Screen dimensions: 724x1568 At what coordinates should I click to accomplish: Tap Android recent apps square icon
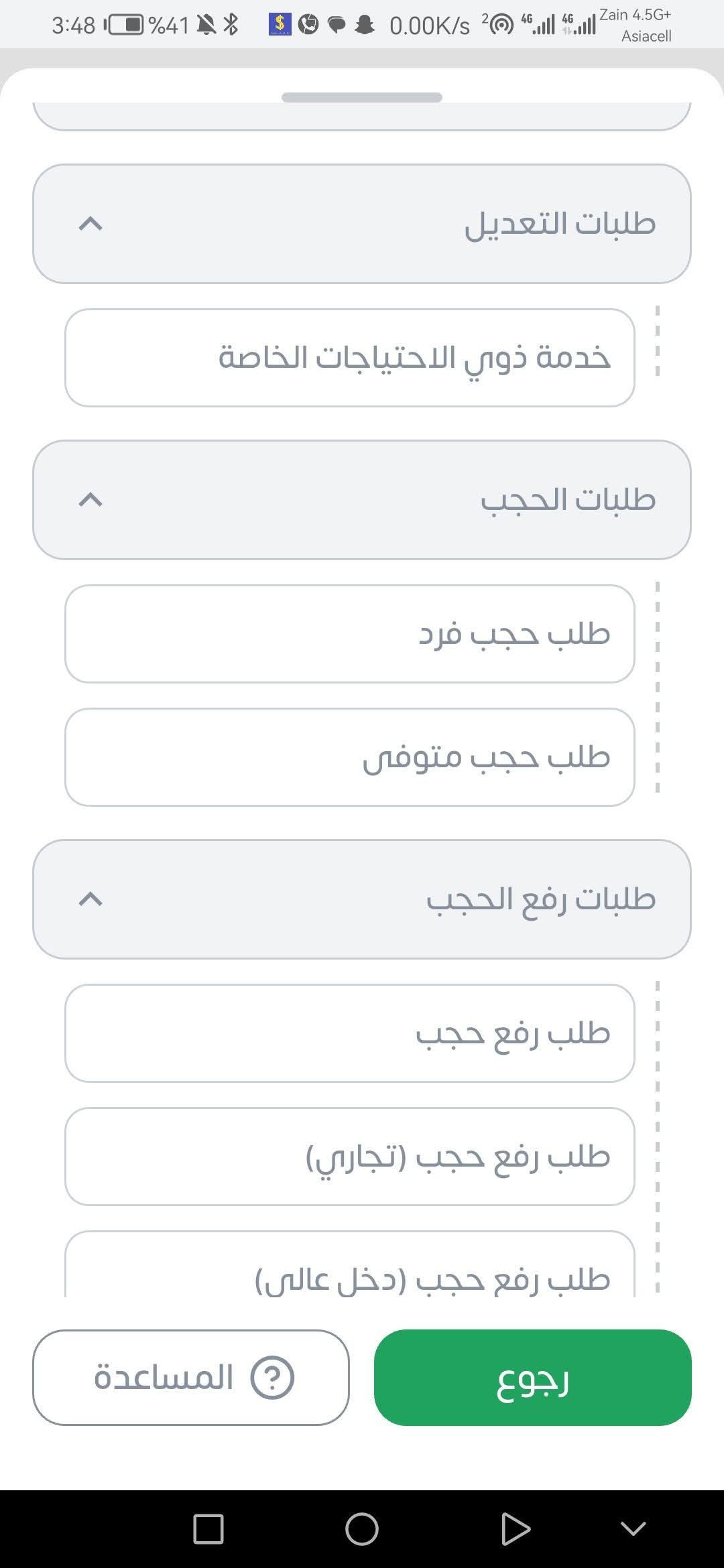[208, 1529]
